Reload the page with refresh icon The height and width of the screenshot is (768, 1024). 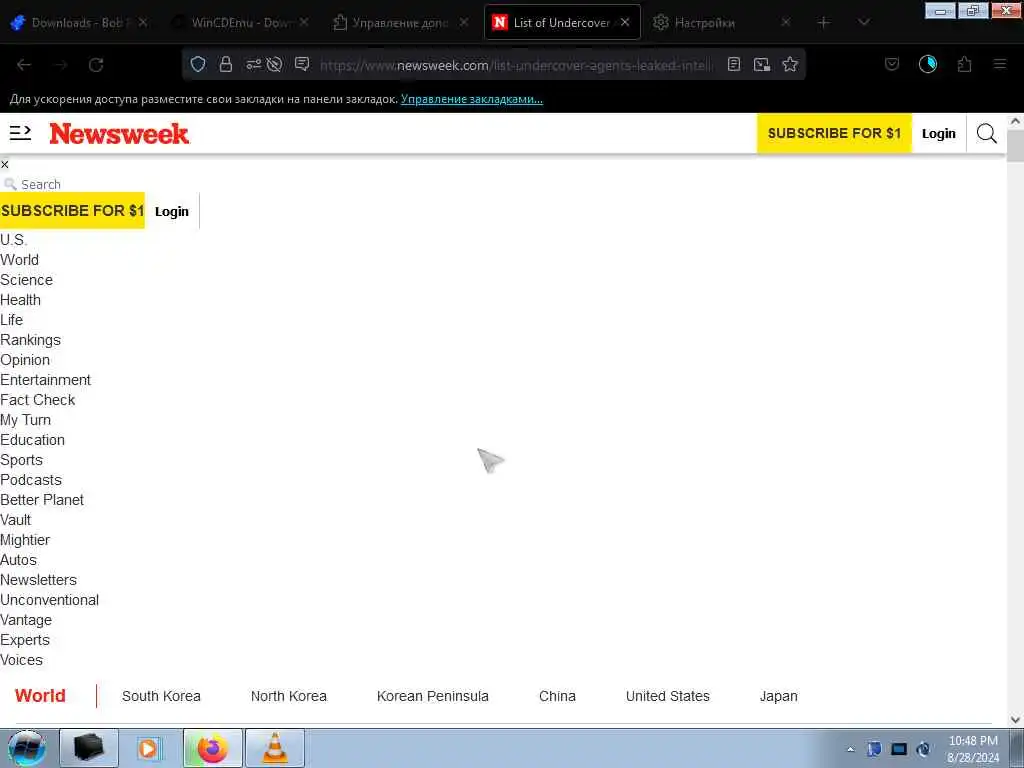point(96,64)
